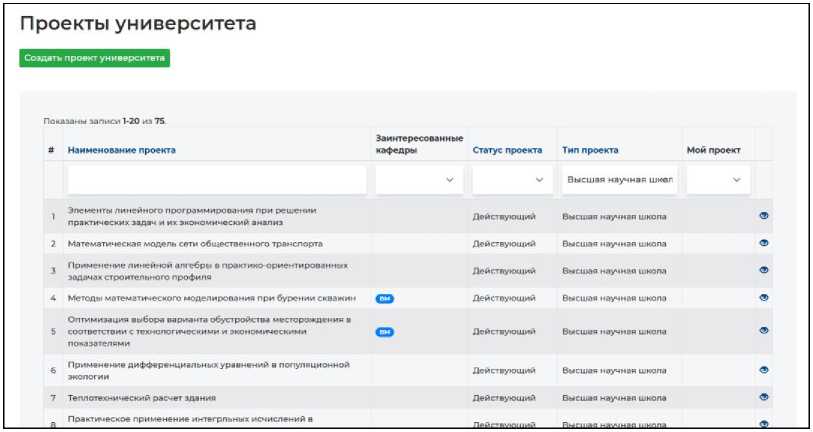Click Действующий status in Теплотехнический расчет row
Image resolution: width=813 pixels, height=432 pixels.
[504, 398]
